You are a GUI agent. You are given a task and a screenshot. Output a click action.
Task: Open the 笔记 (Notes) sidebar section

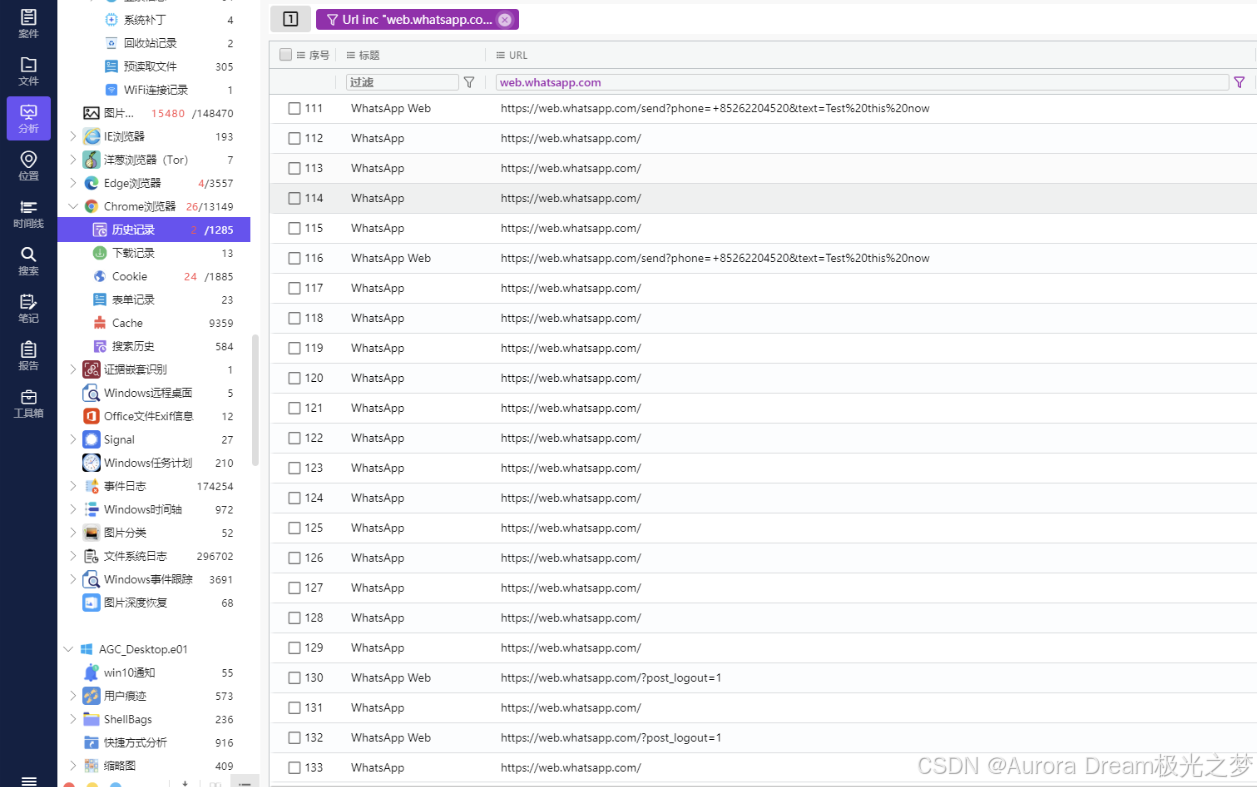pyautogui.click(x=28, y=308)
